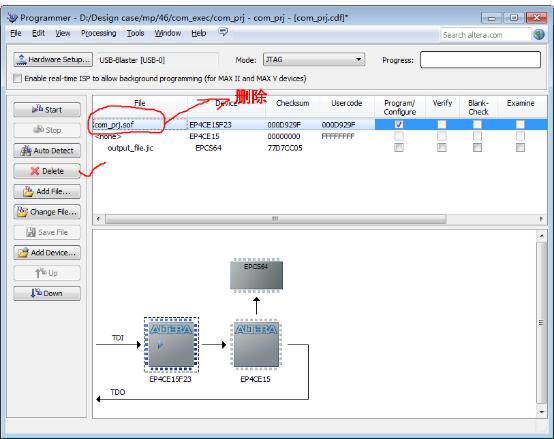This screenshot has width=554, height=439.
Task: Toggle Program/Configure for output_file.jic
Action: 399,148
